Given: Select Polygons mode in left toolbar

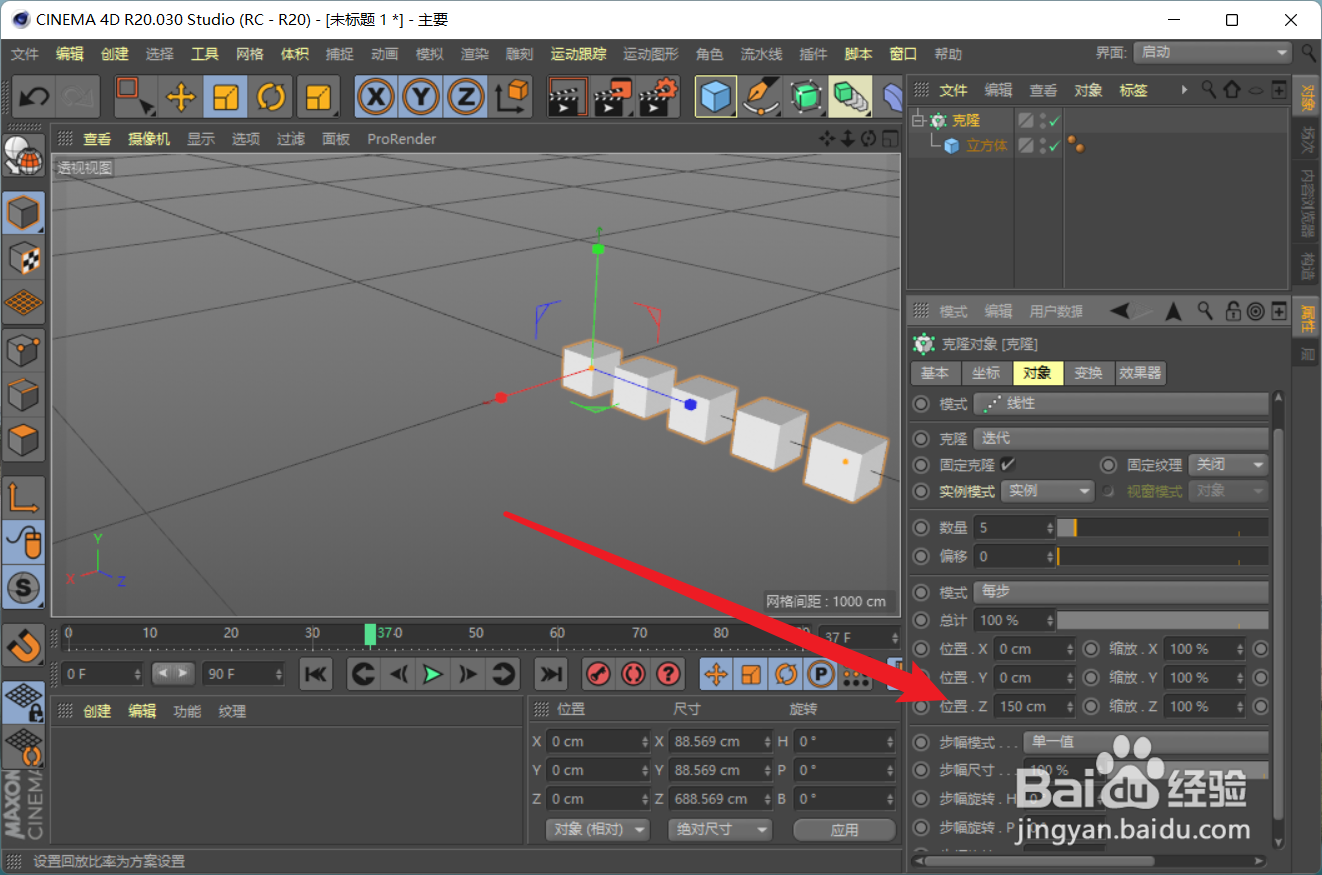Looking at the screenshot, I should pos(23,440).
